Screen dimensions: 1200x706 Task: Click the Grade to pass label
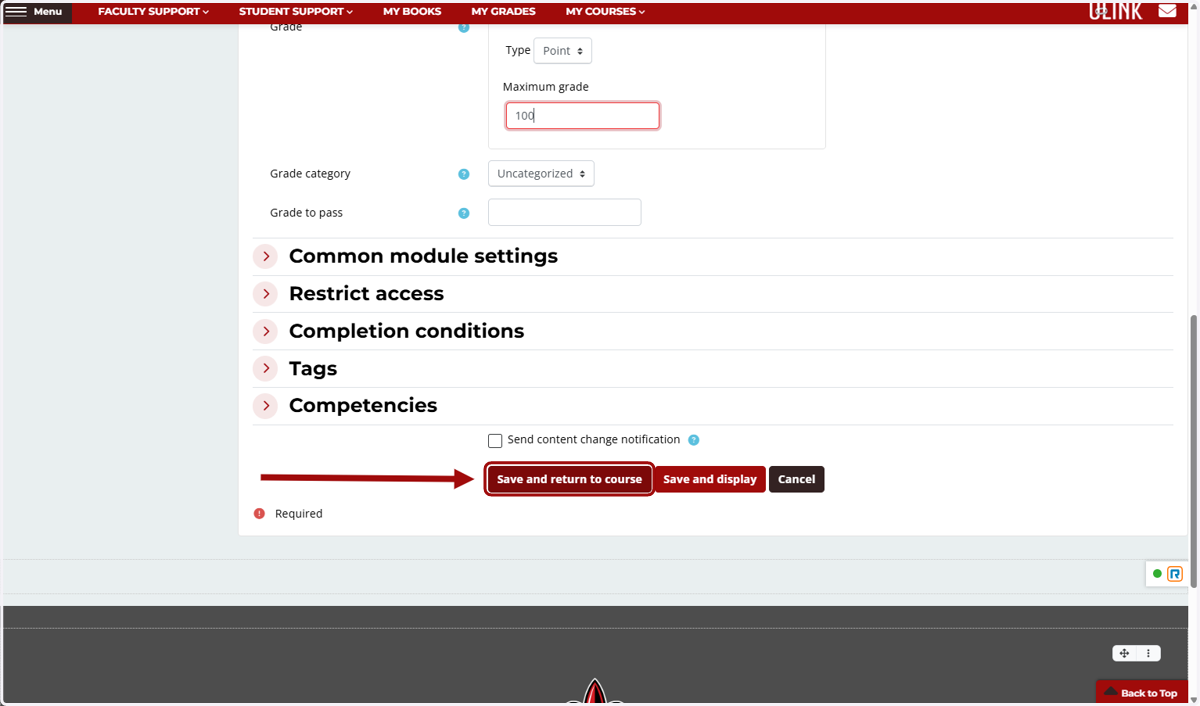[x=306, y=213]
